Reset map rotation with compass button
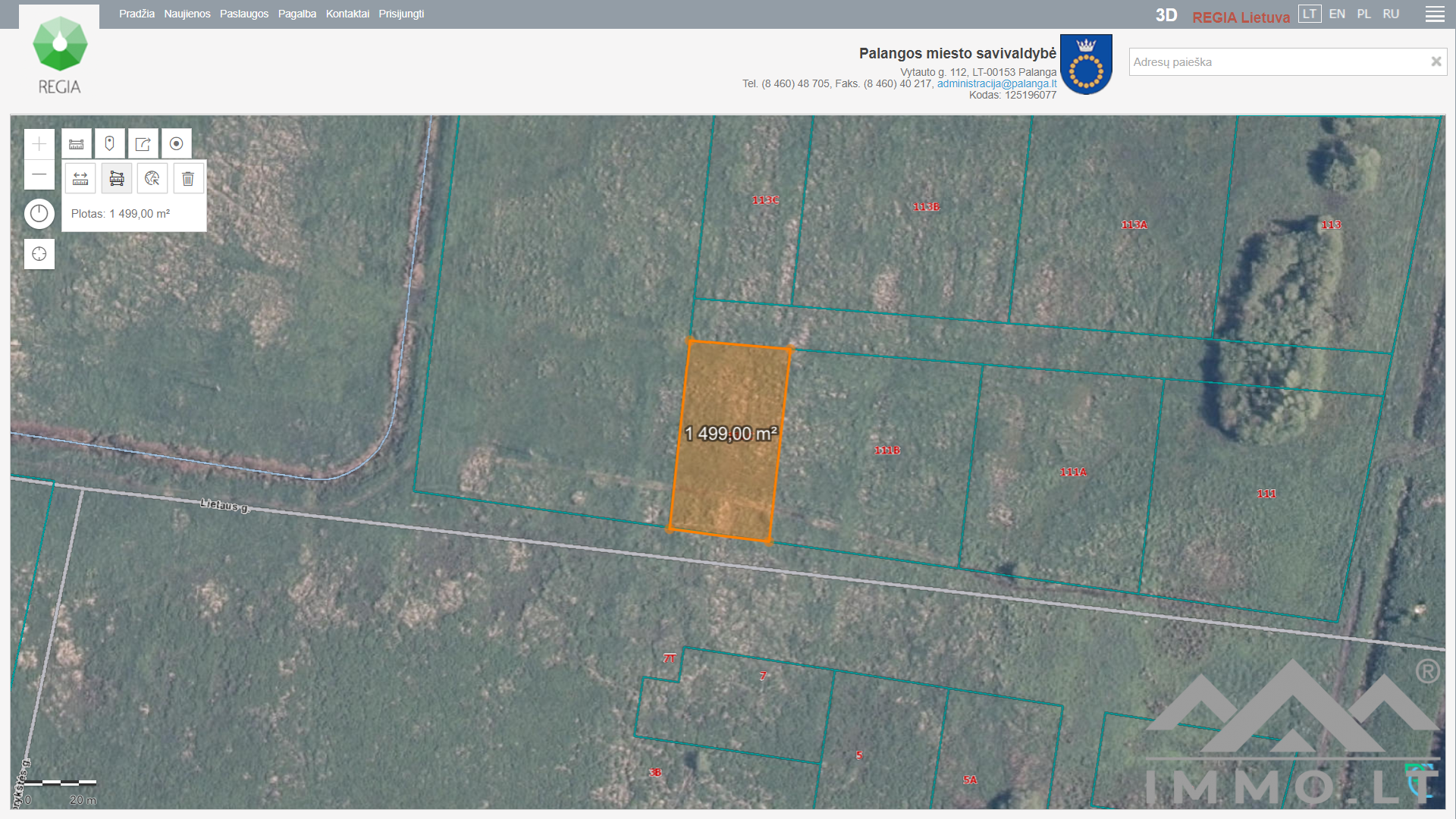The width and height of the screenshot is (1456, 819). (39, 214)
